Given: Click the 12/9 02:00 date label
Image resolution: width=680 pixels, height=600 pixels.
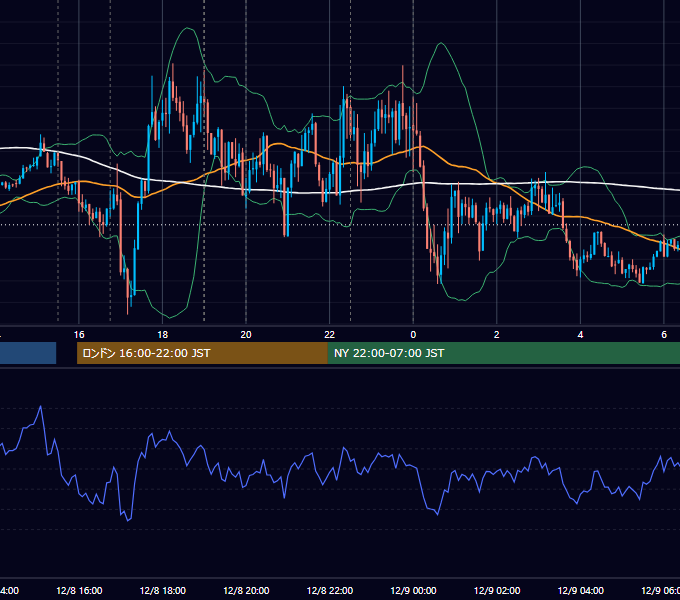Looking at the screenshot, I should pyautogui.click(x=497, y=590).
